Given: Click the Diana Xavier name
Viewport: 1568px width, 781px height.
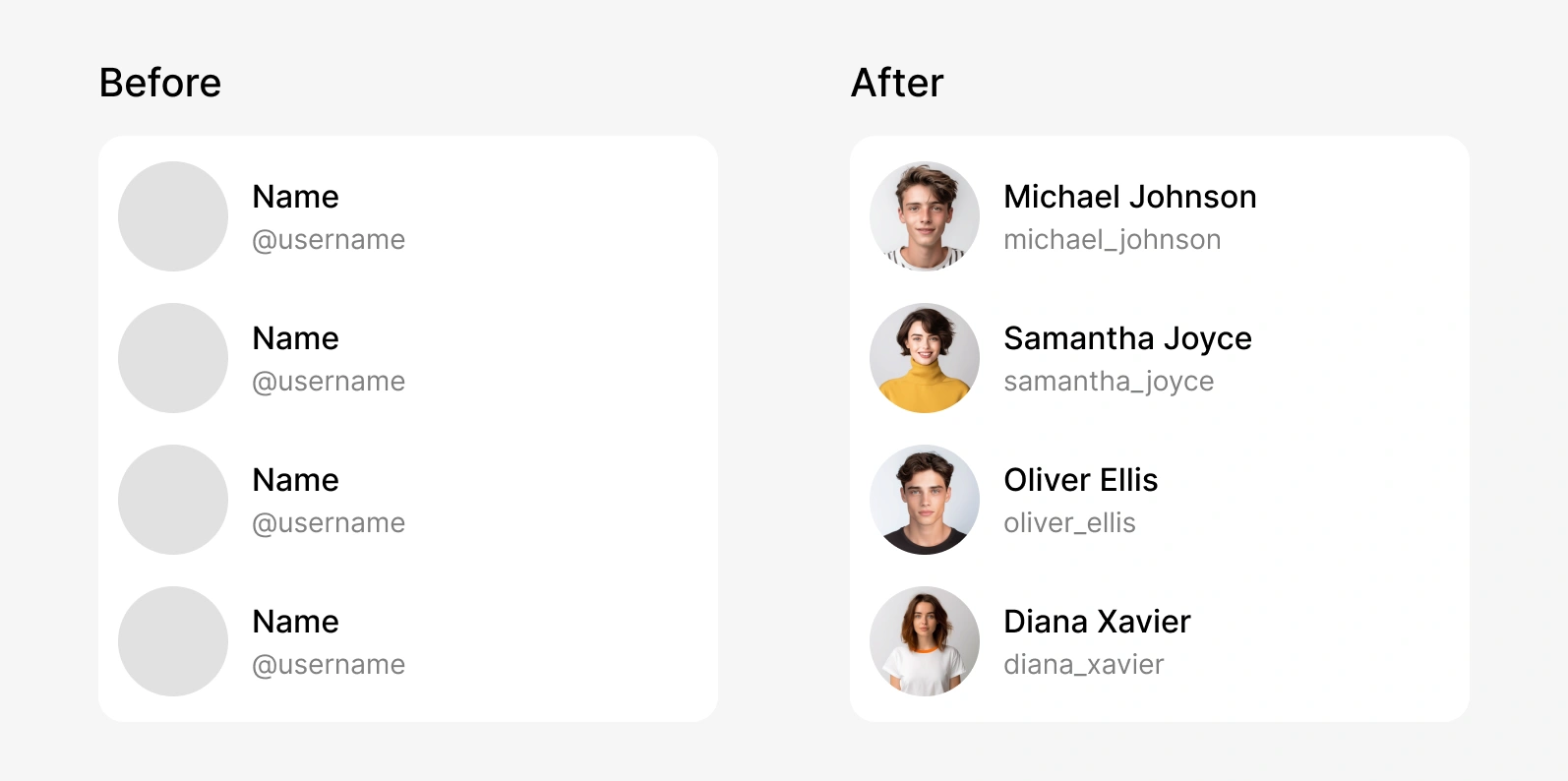Looking at the screenshot, I should [1097, 622].
